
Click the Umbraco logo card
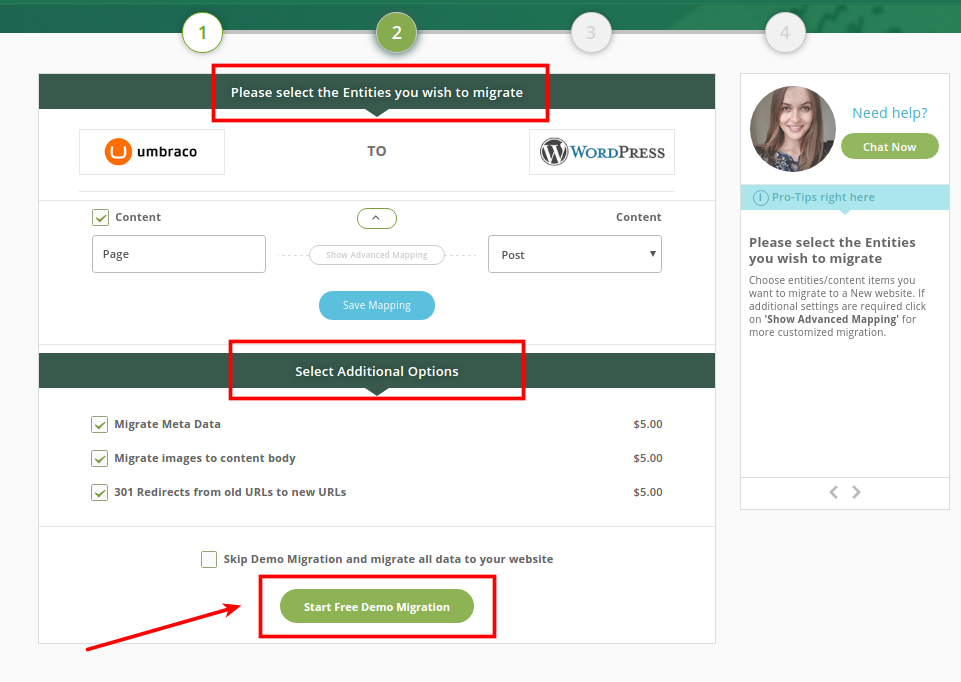click(152, 152)
